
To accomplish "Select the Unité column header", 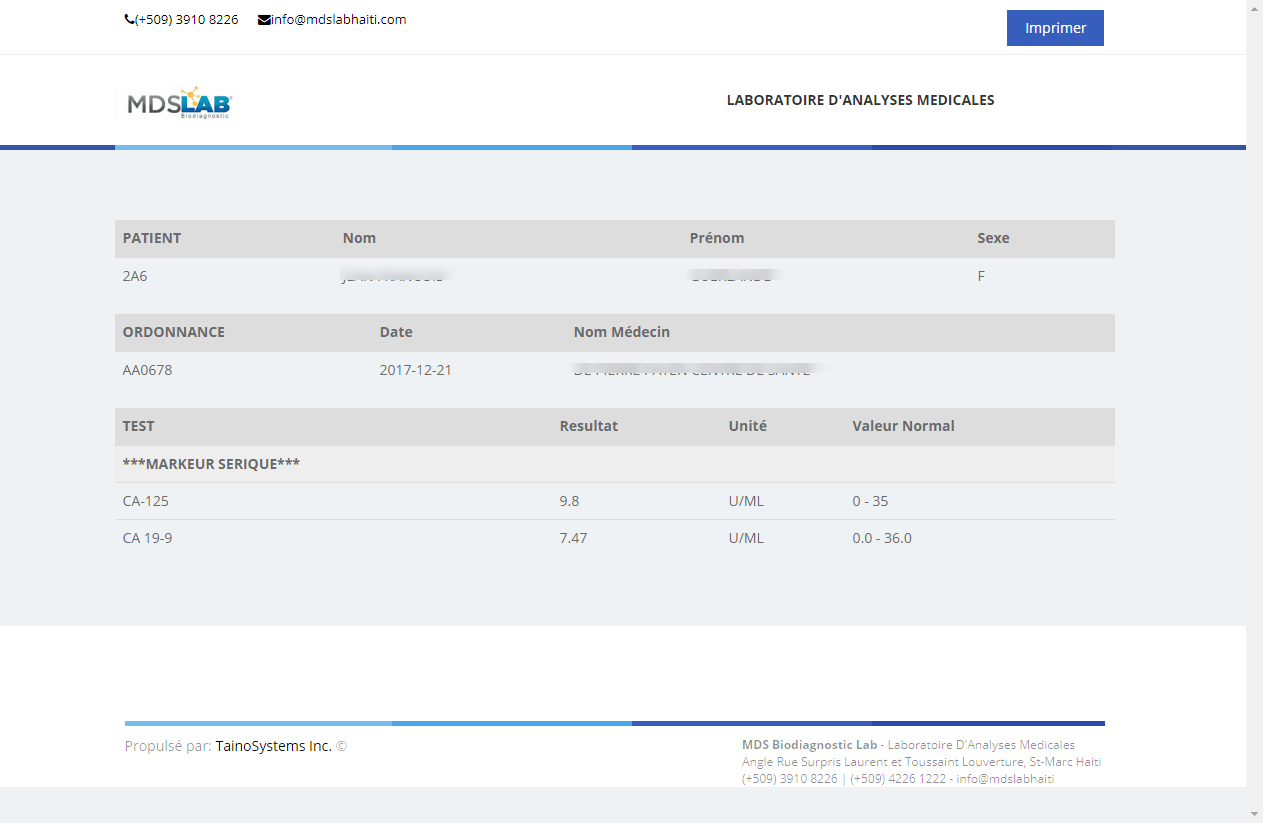I will [748, 426].
